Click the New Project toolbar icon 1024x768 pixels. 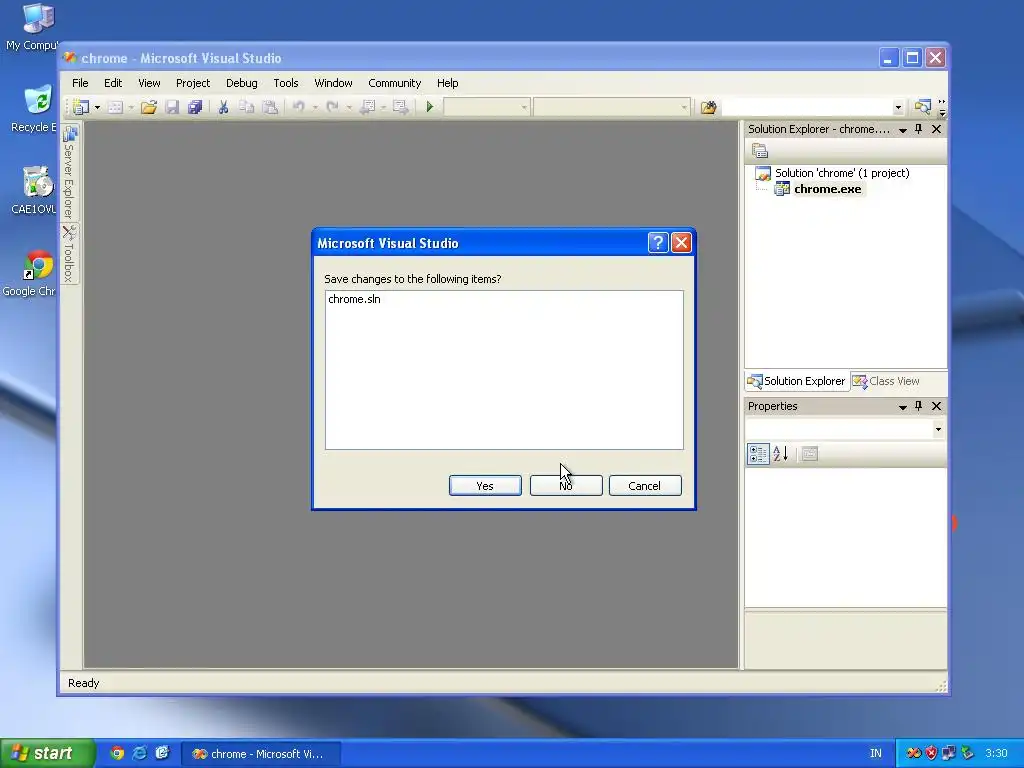tap(80, 107)
